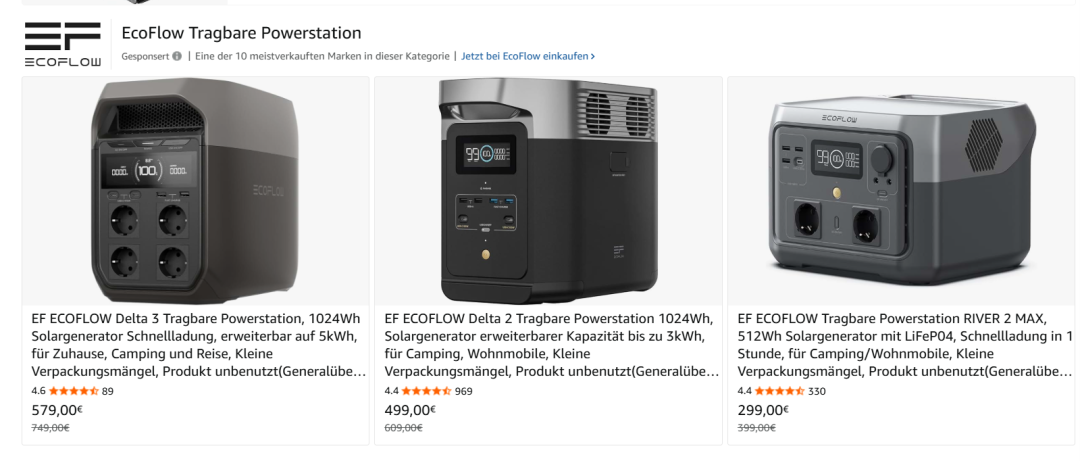Open the 89 reviews count link
The height and width of the screenshot is (461, 1080).
pyautogui.click(x=108, y=391)
